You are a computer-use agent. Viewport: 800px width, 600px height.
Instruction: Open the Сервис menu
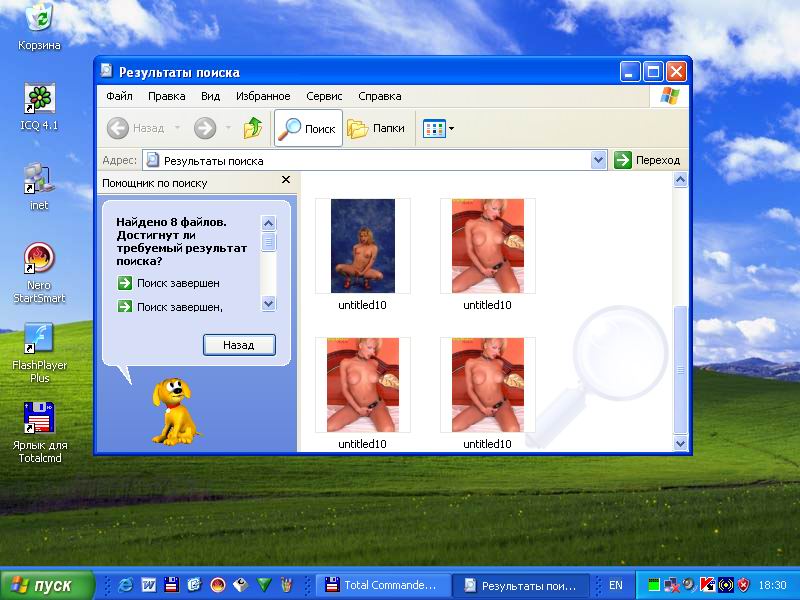pyautogui.click(x=324, y=96)
